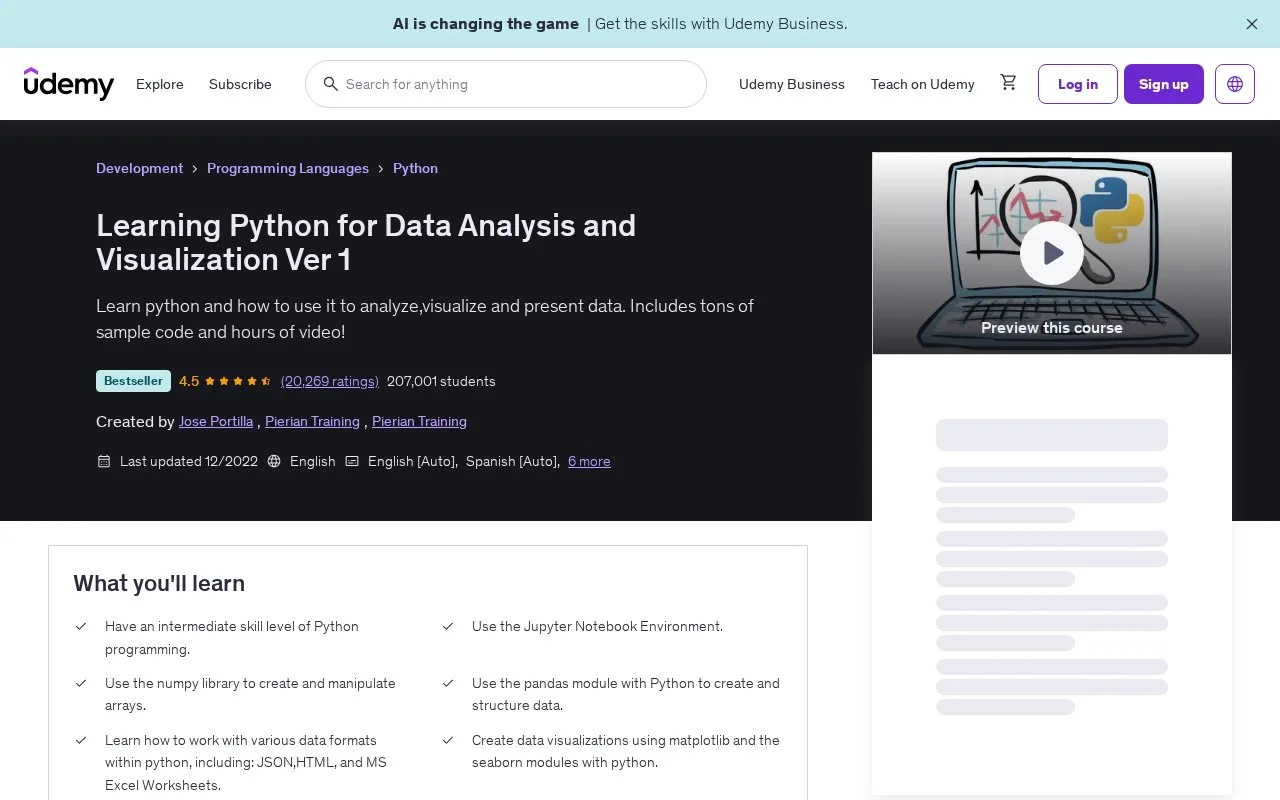Click the matplotlib and seaborn learning item
Viewport: 1280px width, 800px height.
point(626,751)
